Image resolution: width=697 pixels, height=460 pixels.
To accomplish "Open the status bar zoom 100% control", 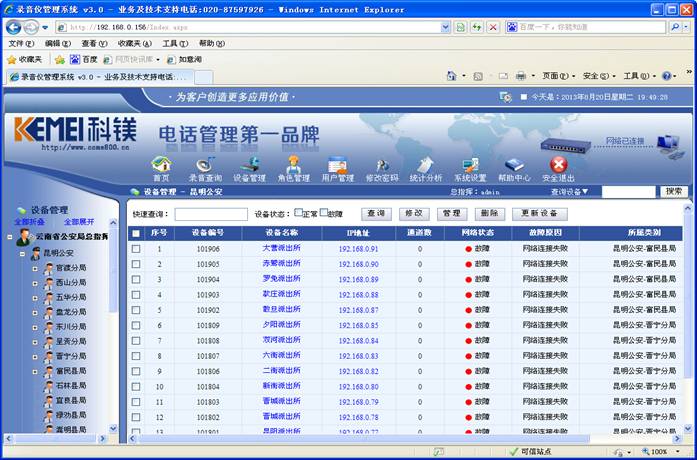I will point(661,452).
